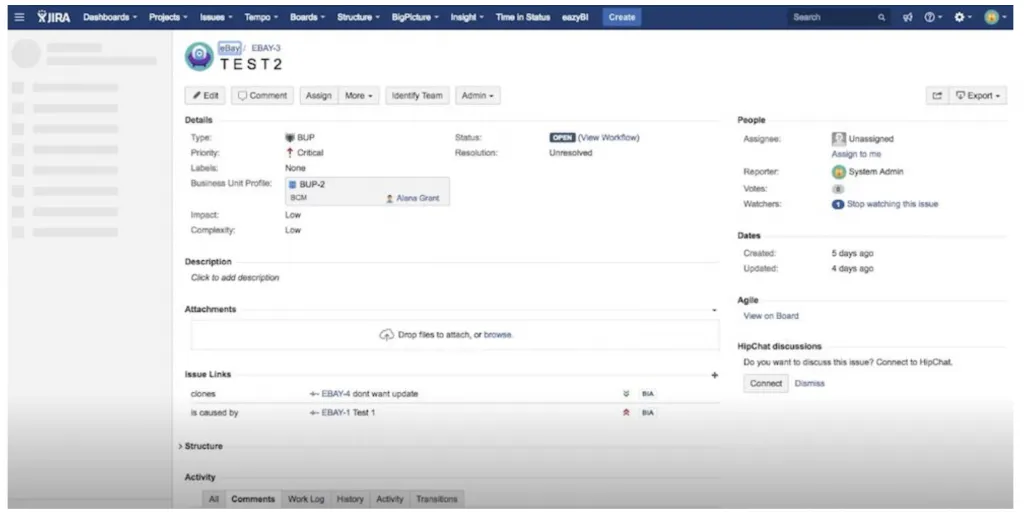This screenshot has width=1024, height=519.
Task: Click the BUP issue type icon
Action: click(290, 138)
